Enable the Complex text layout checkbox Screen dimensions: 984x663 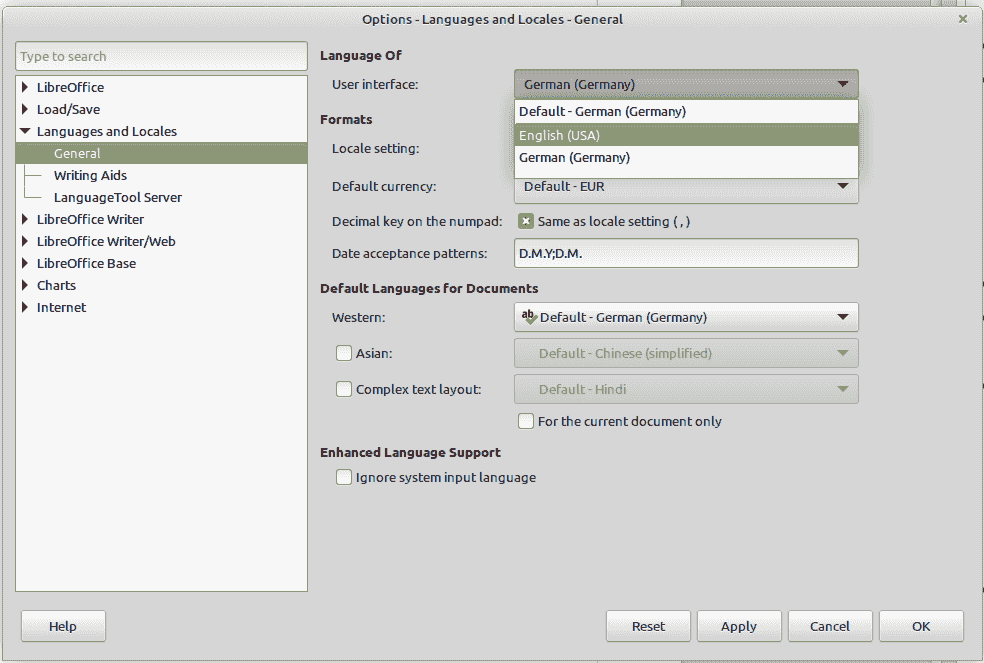pyautogui.click(x=344, y=389)
